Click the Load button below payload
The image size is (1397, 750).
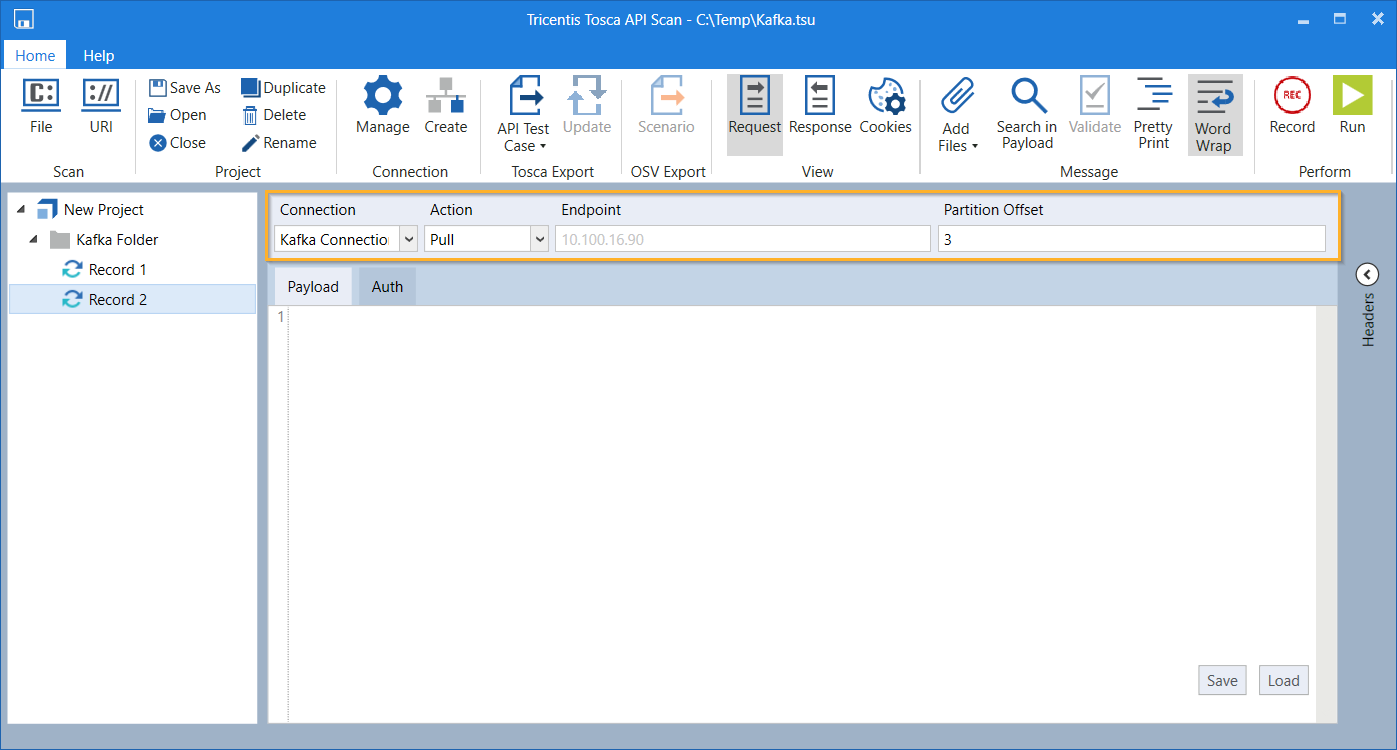[1283, 681]
